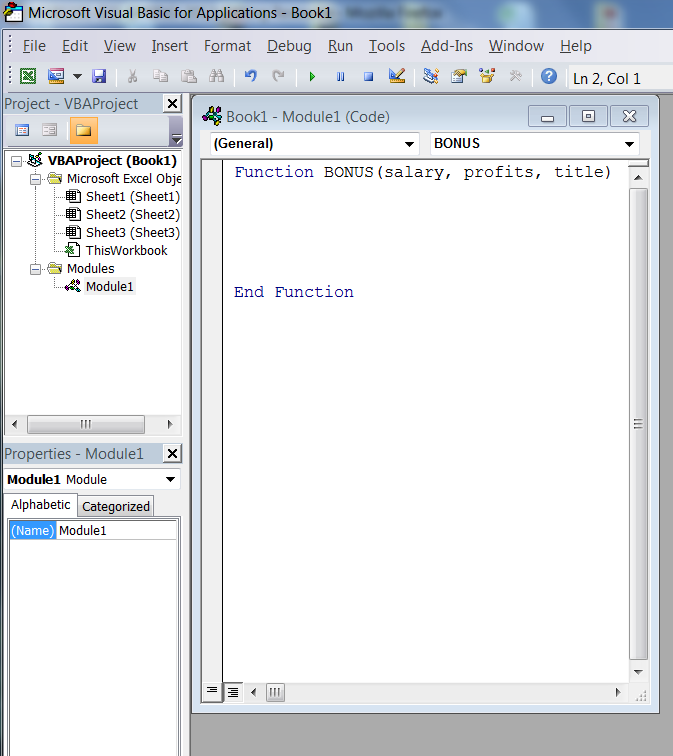The width and height of the screenshot is (673, 756).
Task: Open the Help menu
Action: (576, 46)
